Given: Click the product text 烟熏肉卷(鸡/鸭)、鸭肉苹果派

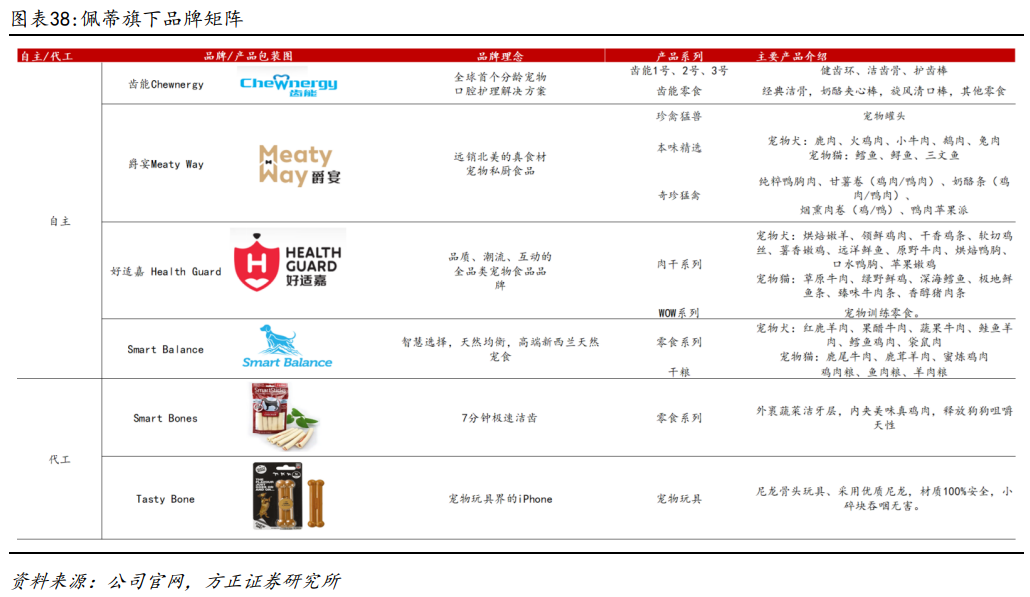Looking at the screenshot, I should (x=884, y=210).
